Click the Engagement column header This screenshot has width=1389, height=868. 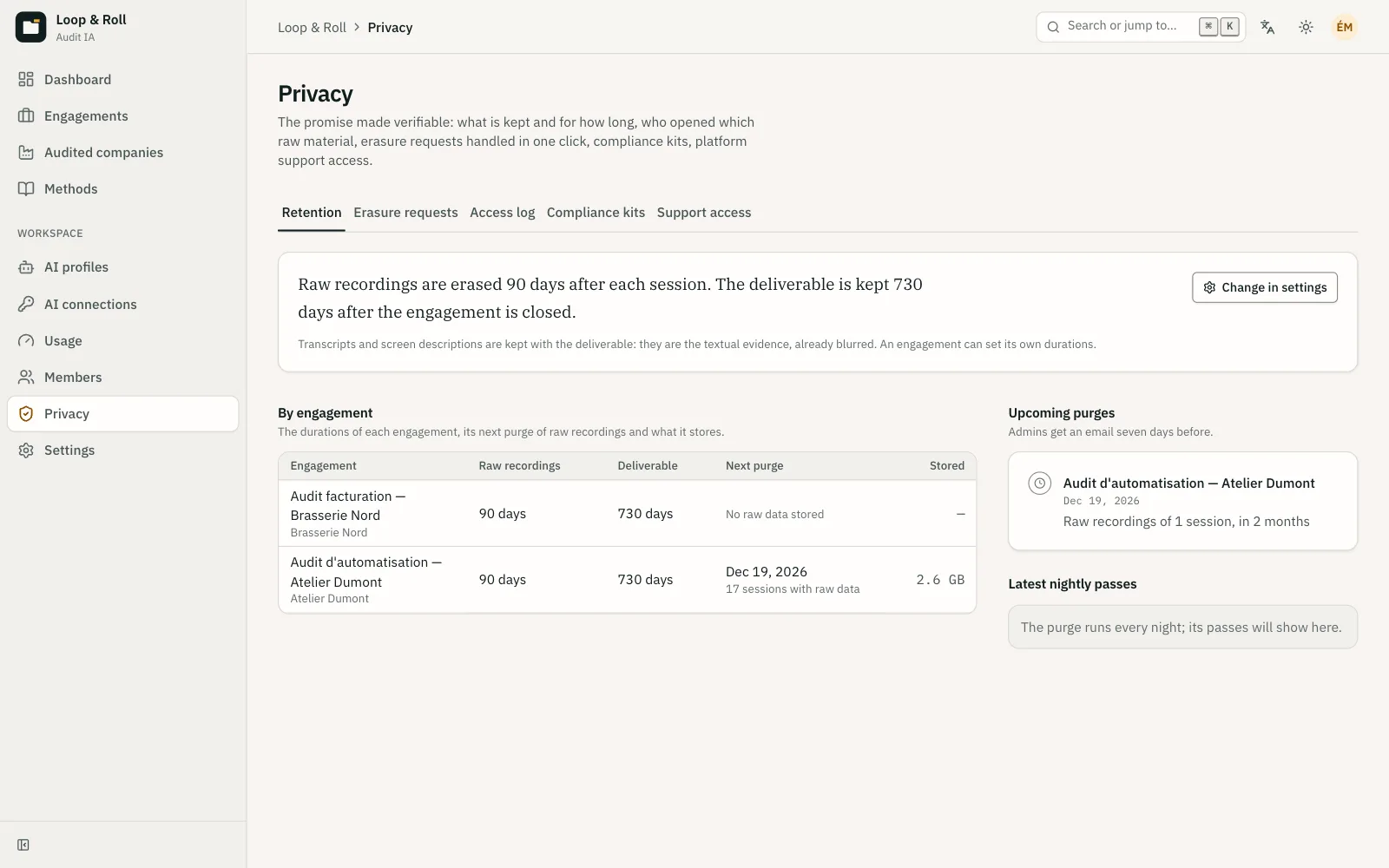pyautogui.click(x=323, y=466)
